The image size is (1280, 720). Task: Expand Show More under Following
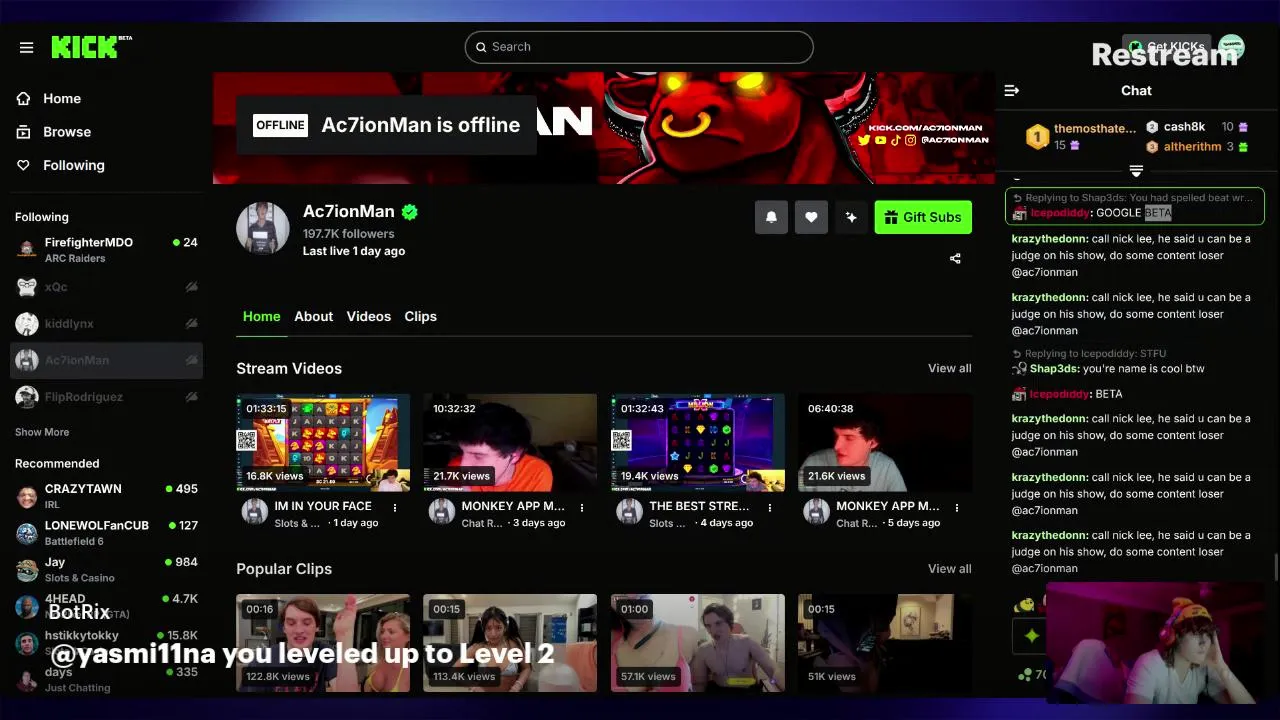(42, 432)
